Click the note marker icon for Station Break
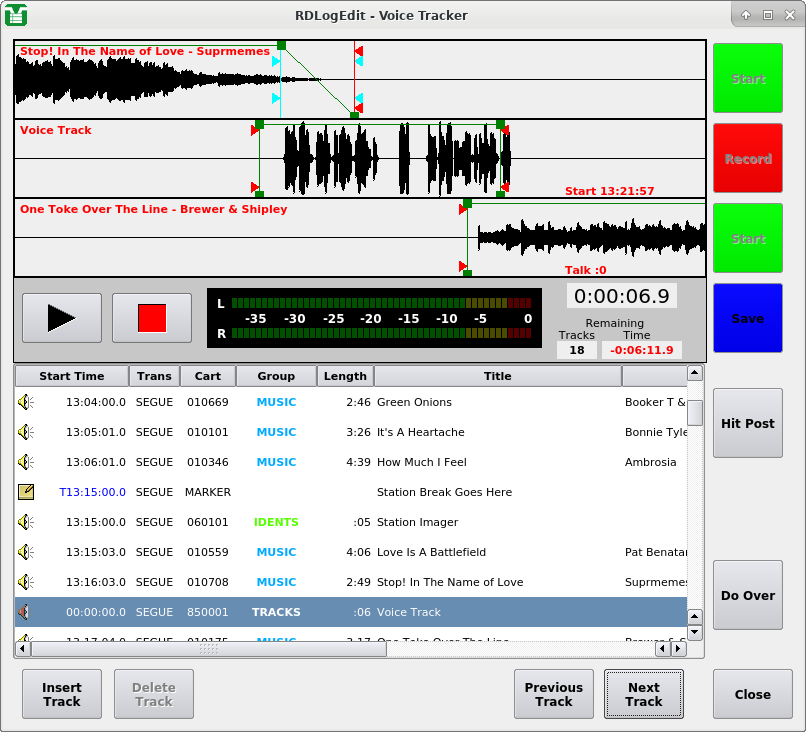The height and width of the screenshot is (732, 806). 26,492
